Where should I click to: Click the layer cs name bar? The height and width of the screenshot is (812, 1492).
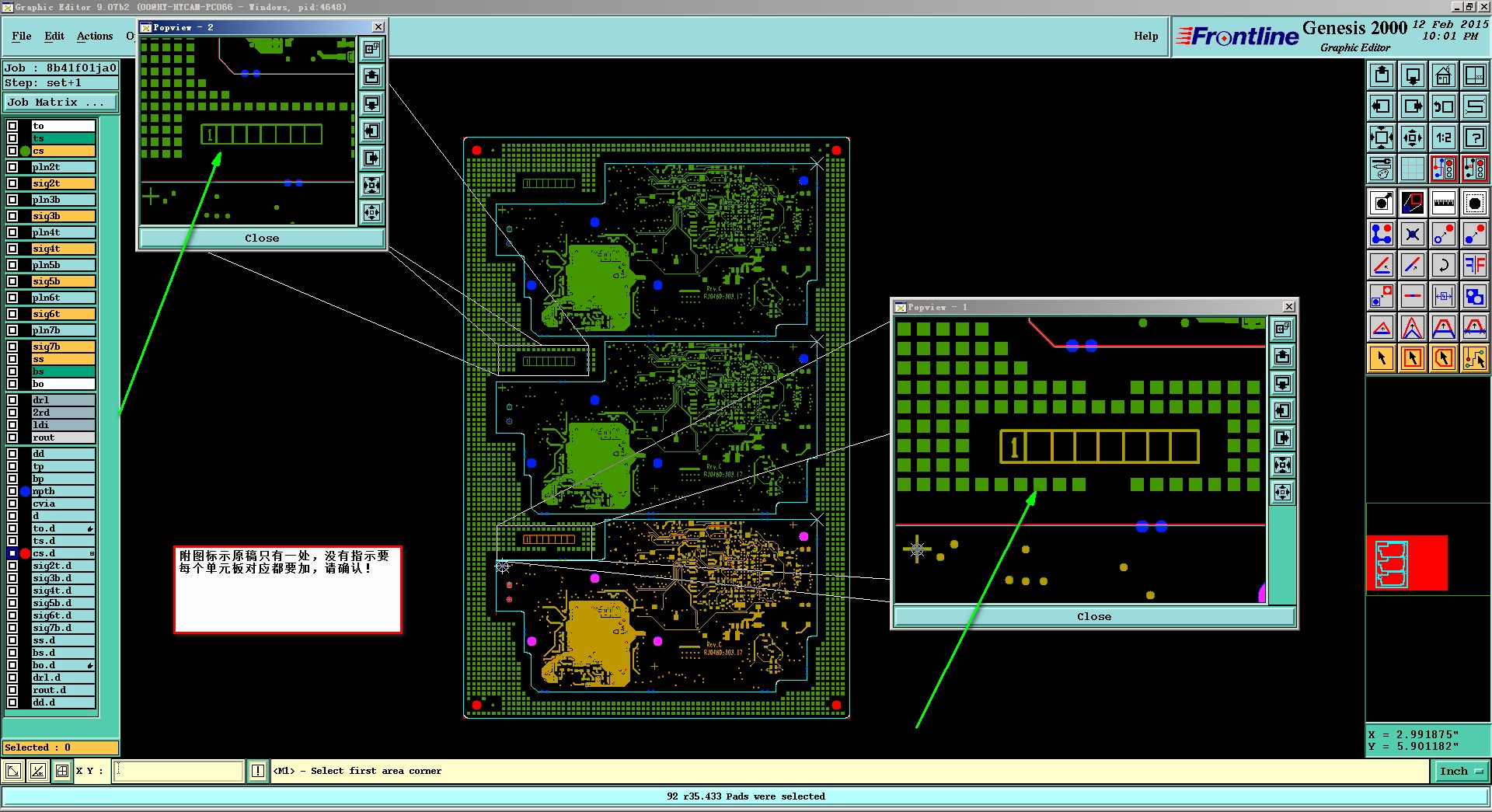coord(63,151)
